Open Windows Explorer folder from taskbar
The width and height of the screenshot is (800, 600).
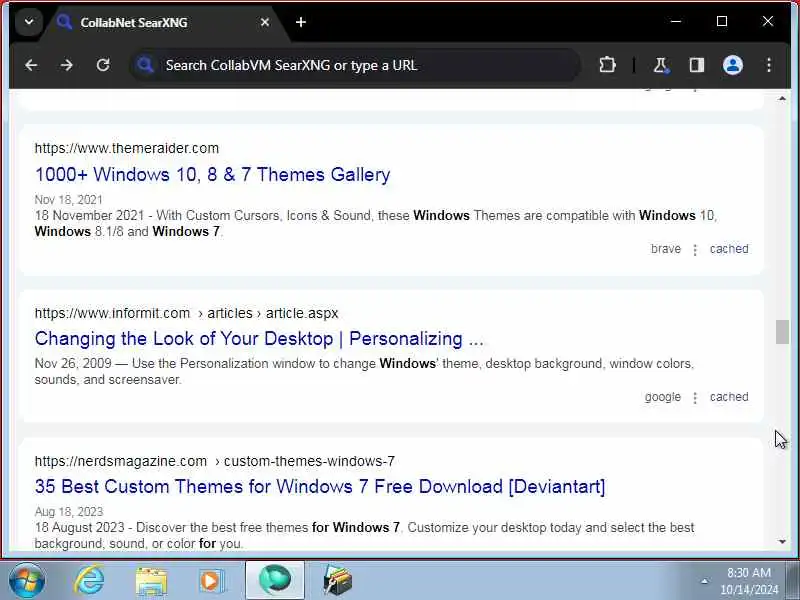(x=151, y=581)
